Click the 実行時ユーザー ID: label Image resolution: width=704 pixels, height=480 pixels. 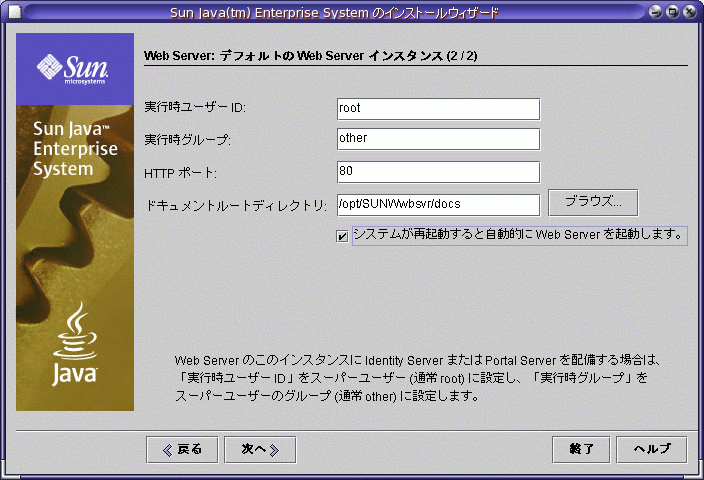coord(195,108)
